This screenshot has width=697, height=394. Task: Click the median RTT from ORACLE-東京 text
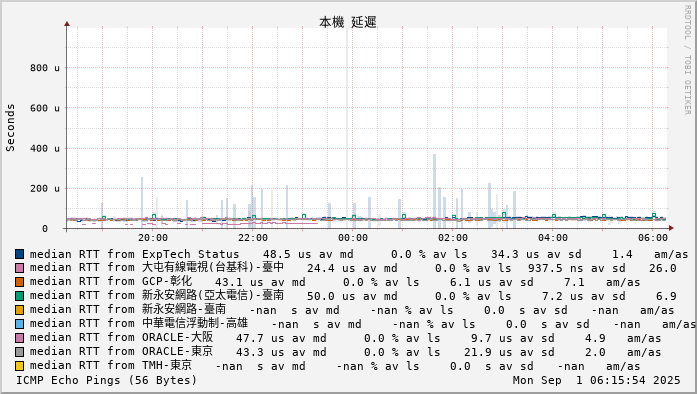[121, 352]
